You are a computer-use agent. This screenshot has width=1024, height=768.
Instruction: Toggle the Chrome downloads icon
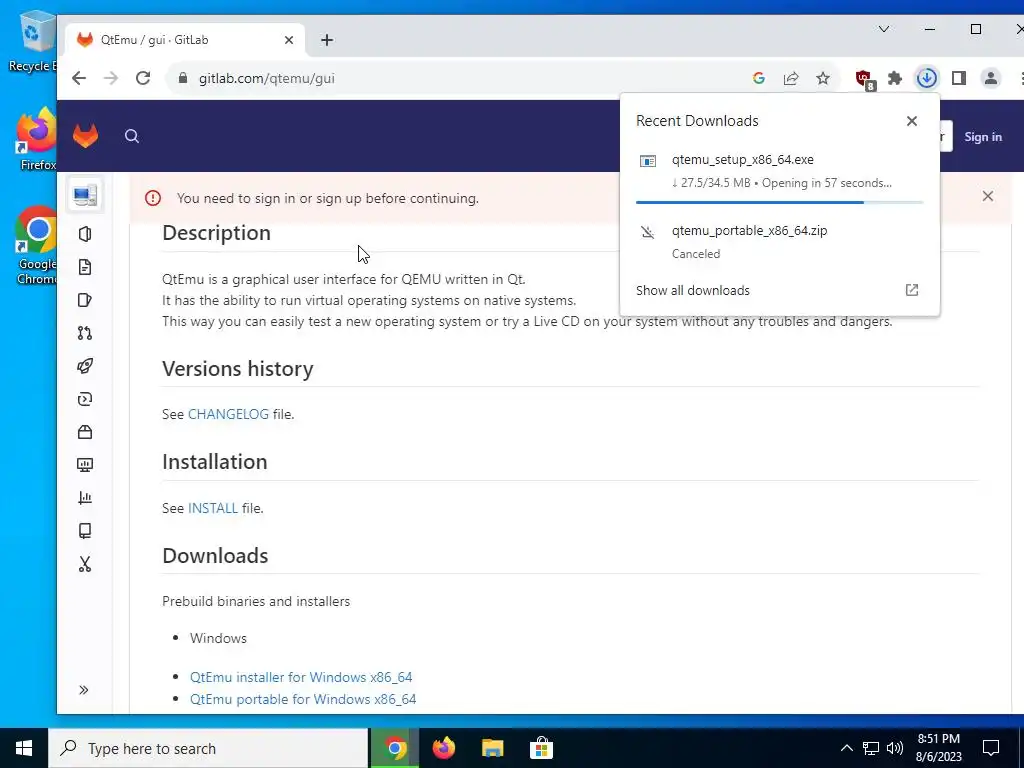[927, 78]
